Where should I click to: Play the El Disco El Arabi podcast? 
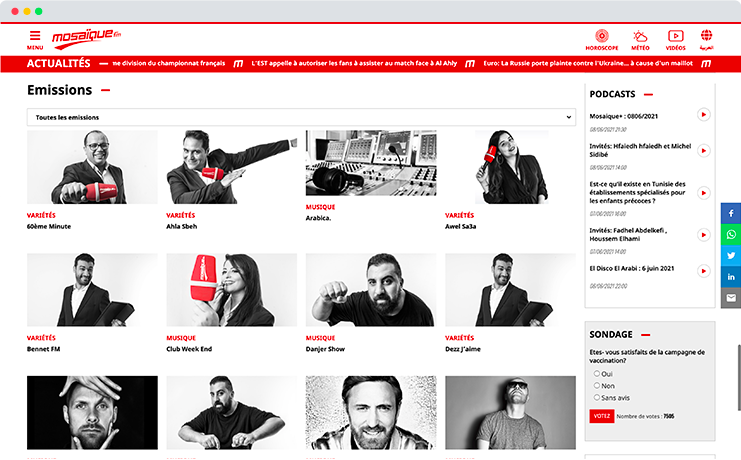(x=704, y=271)
